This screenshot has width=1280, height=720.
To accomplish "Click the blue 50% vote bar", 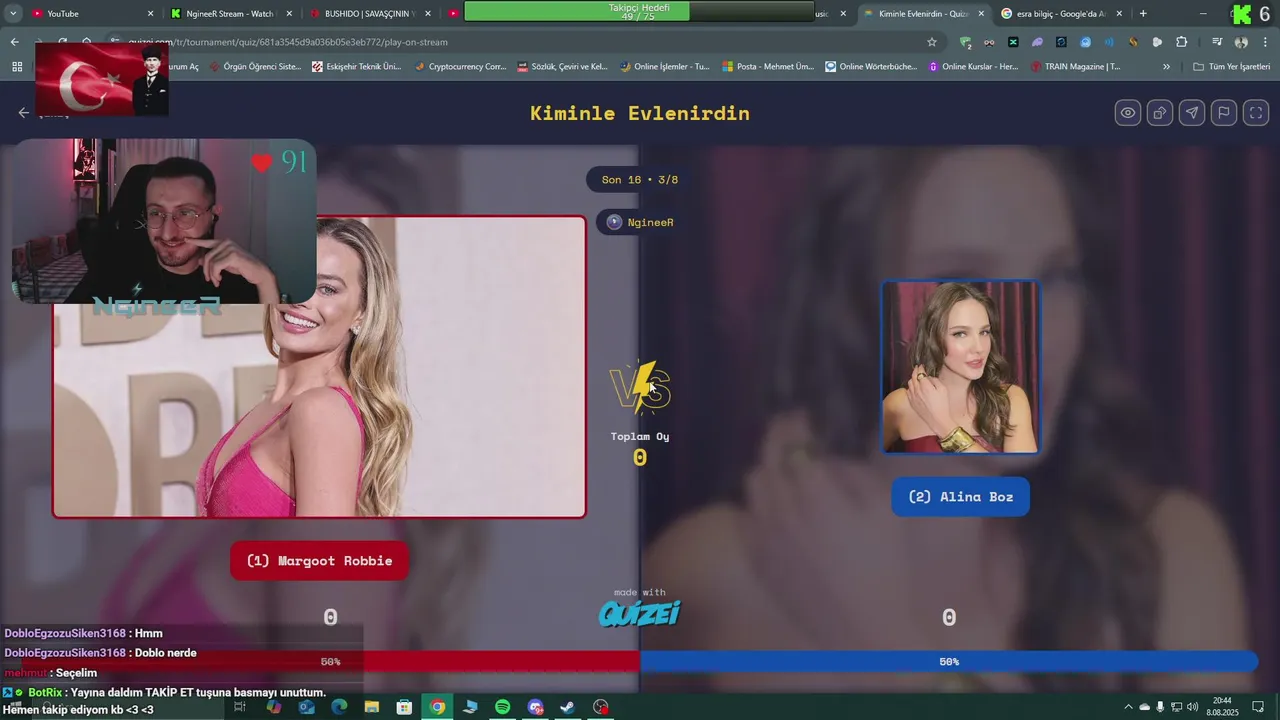I will (x=949, y=661).
